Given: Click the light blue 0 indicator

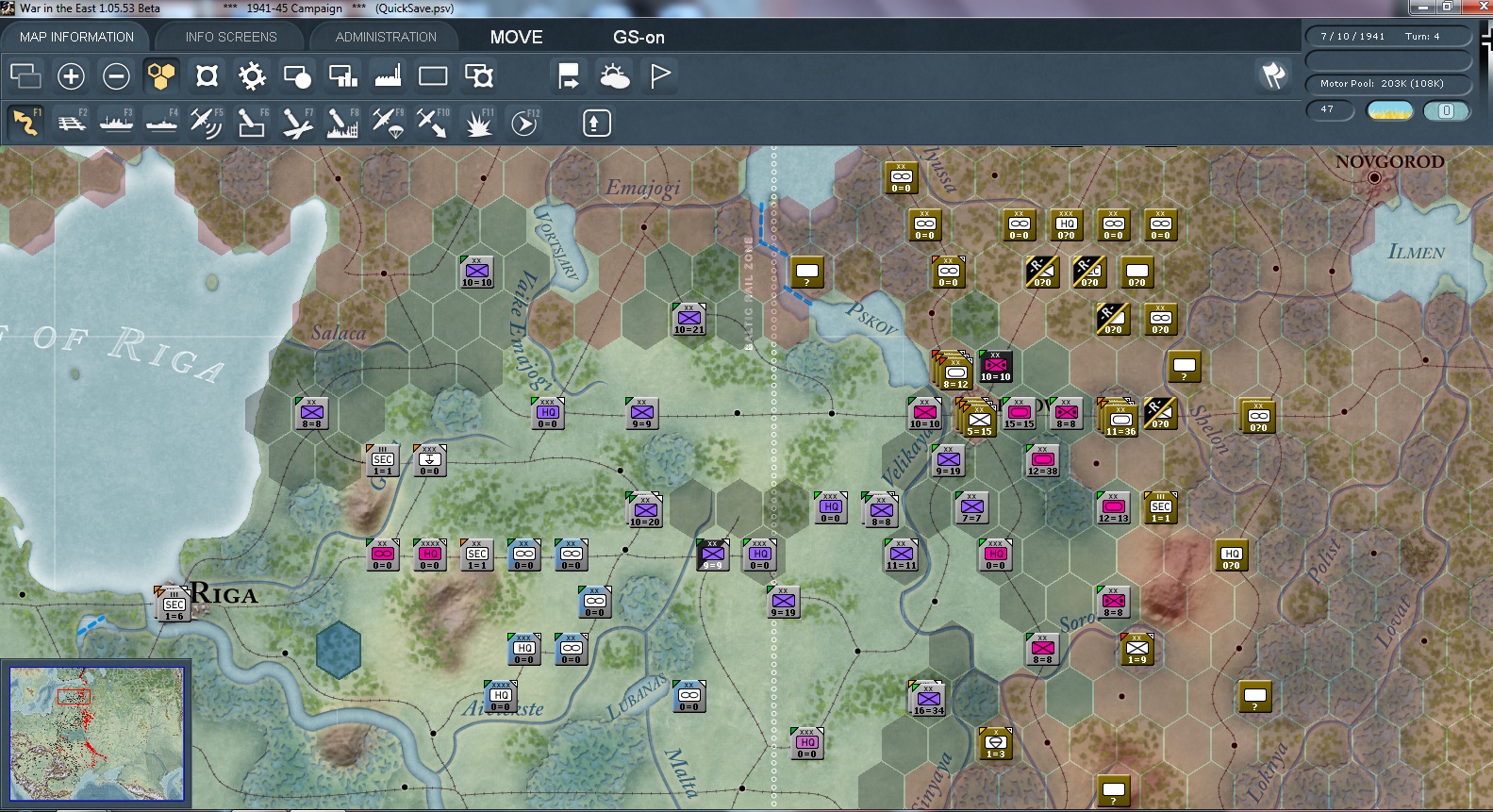Looking at the screenshot, I should [1446, 111].
